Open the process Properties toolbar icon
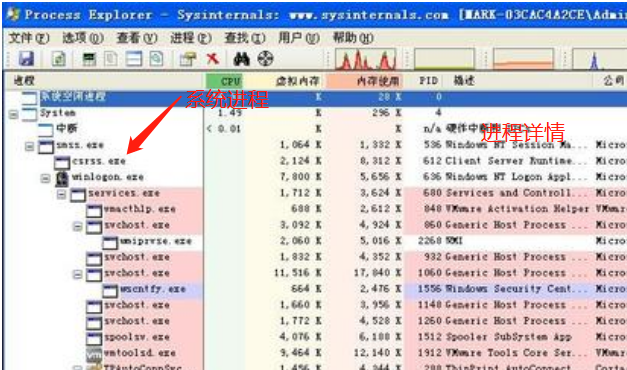Screen dimensions: 627x370 pyautogui.click(x=188, y=59)
